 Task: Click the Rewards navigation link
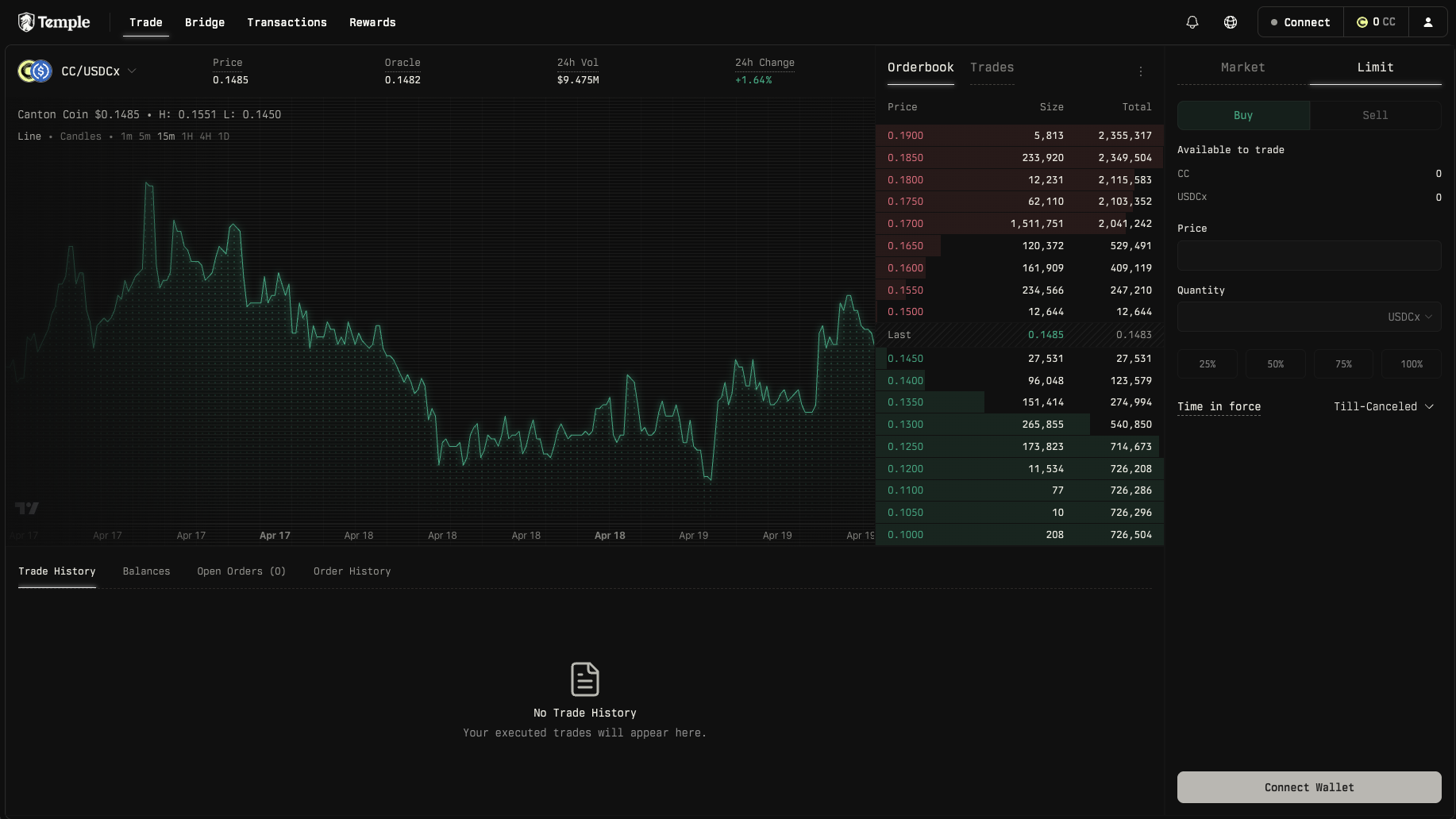tap(372, 22)
